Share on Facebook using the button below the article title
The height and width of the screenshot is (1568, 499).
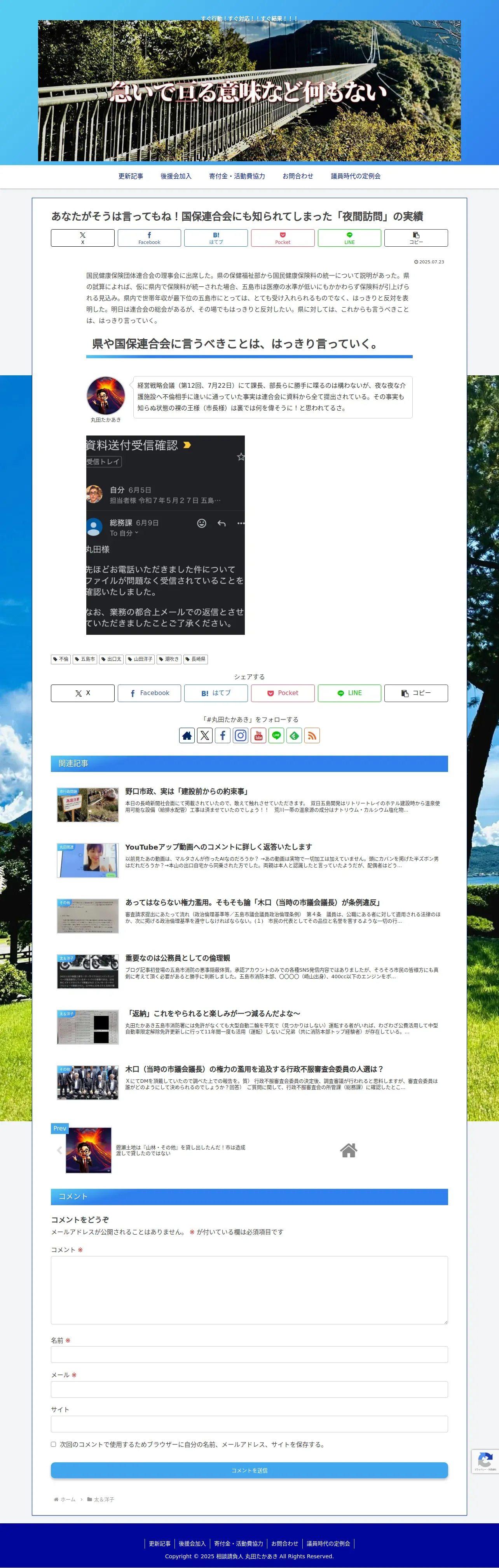149,237
